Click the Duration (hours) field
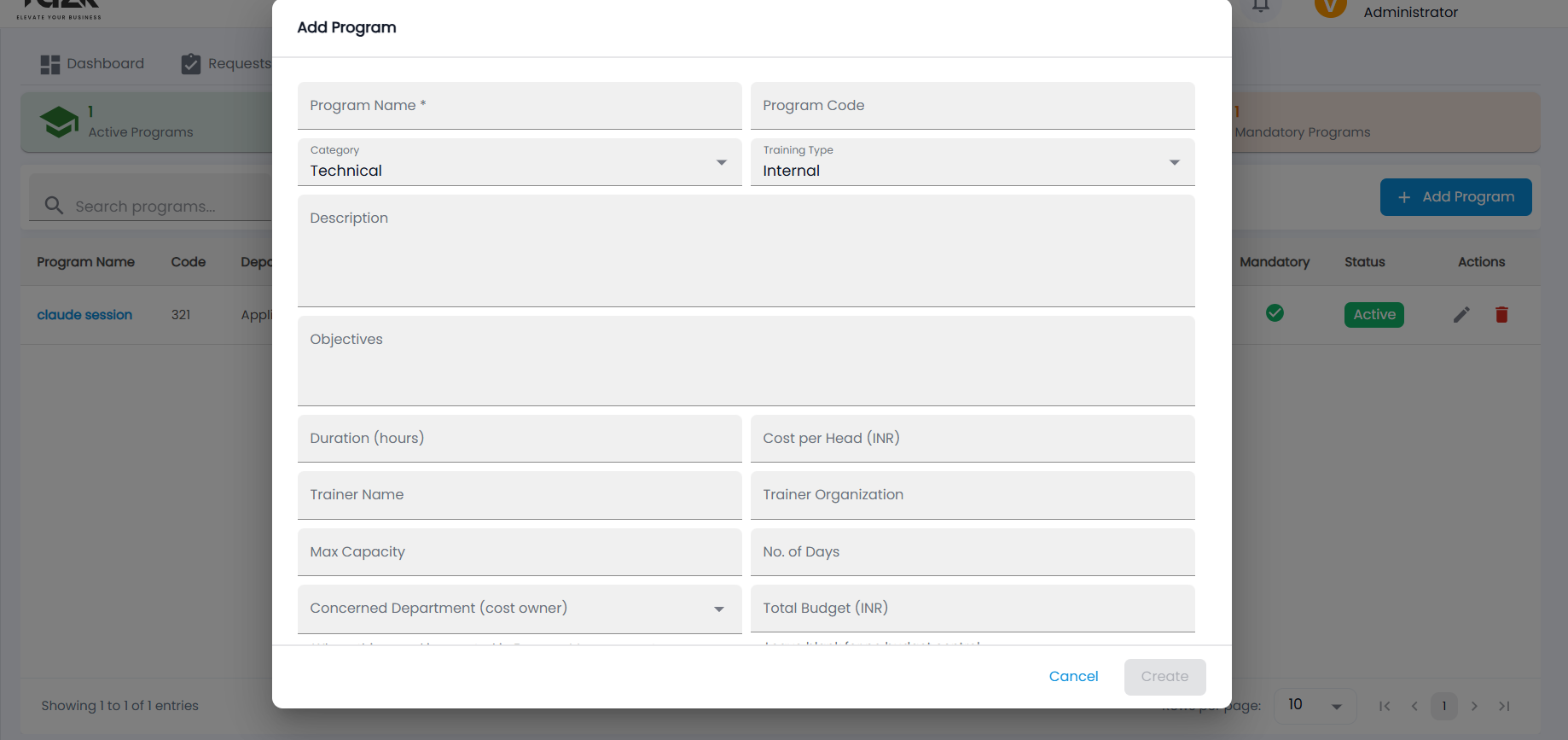 pyautogui.click(x=520, y=439)
